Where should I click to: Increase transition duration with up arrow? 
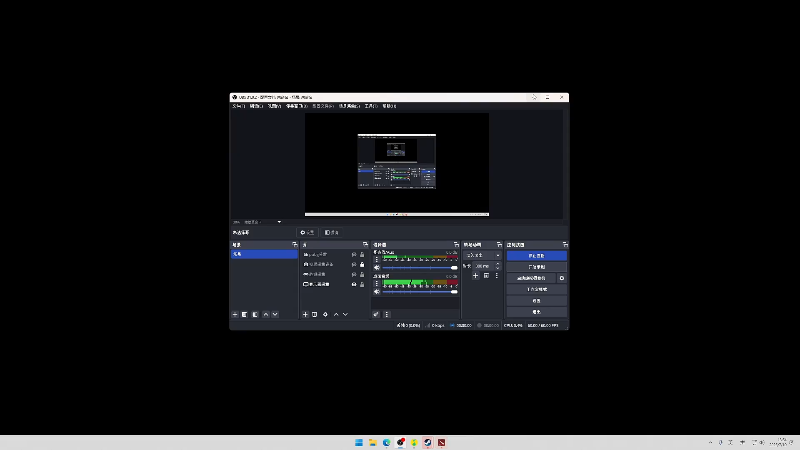point(497,264)
